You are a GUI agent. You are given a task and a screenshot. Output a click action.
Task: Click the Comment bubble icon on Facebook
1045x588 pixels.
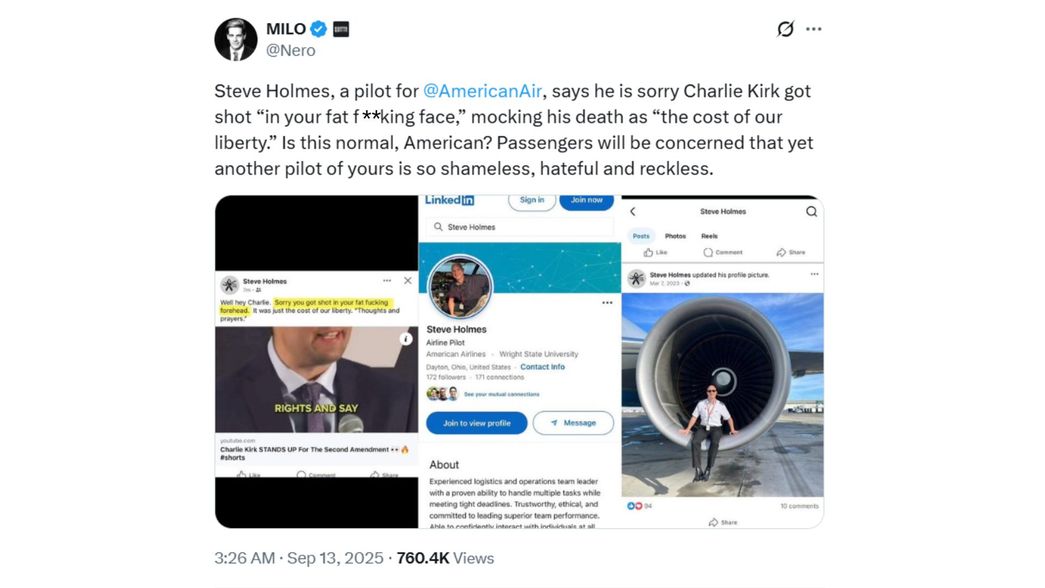(708, 252)
